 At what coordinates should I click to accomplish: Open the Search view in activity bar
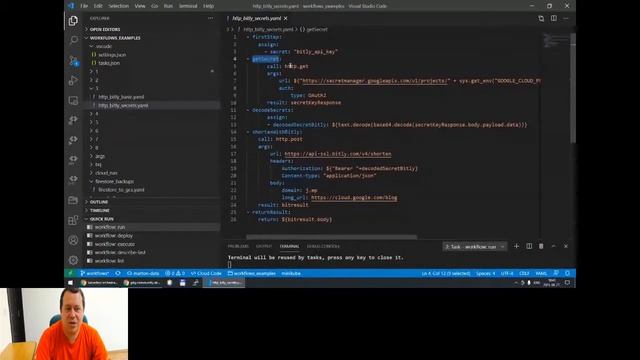[x=73, y=40]
